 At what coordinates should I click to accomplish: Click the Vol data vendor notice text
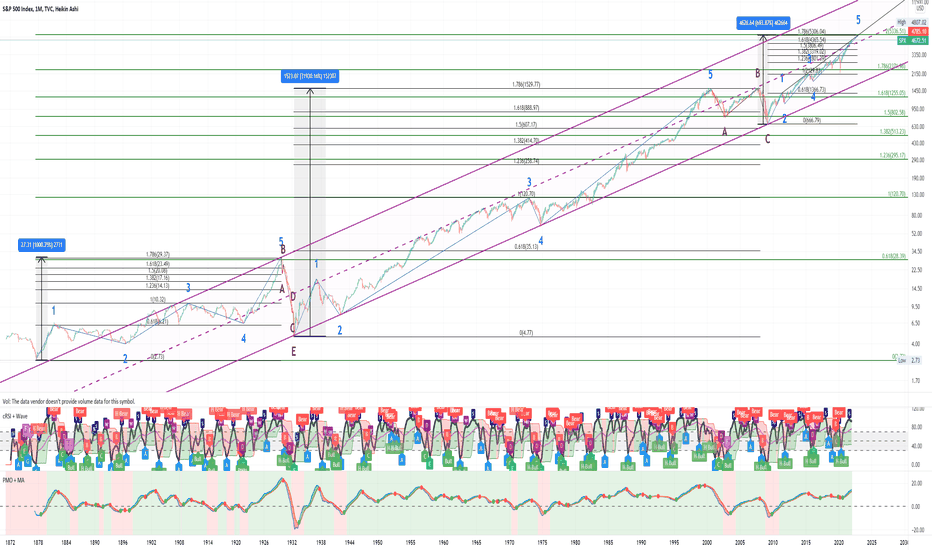(x=69, y=402)
